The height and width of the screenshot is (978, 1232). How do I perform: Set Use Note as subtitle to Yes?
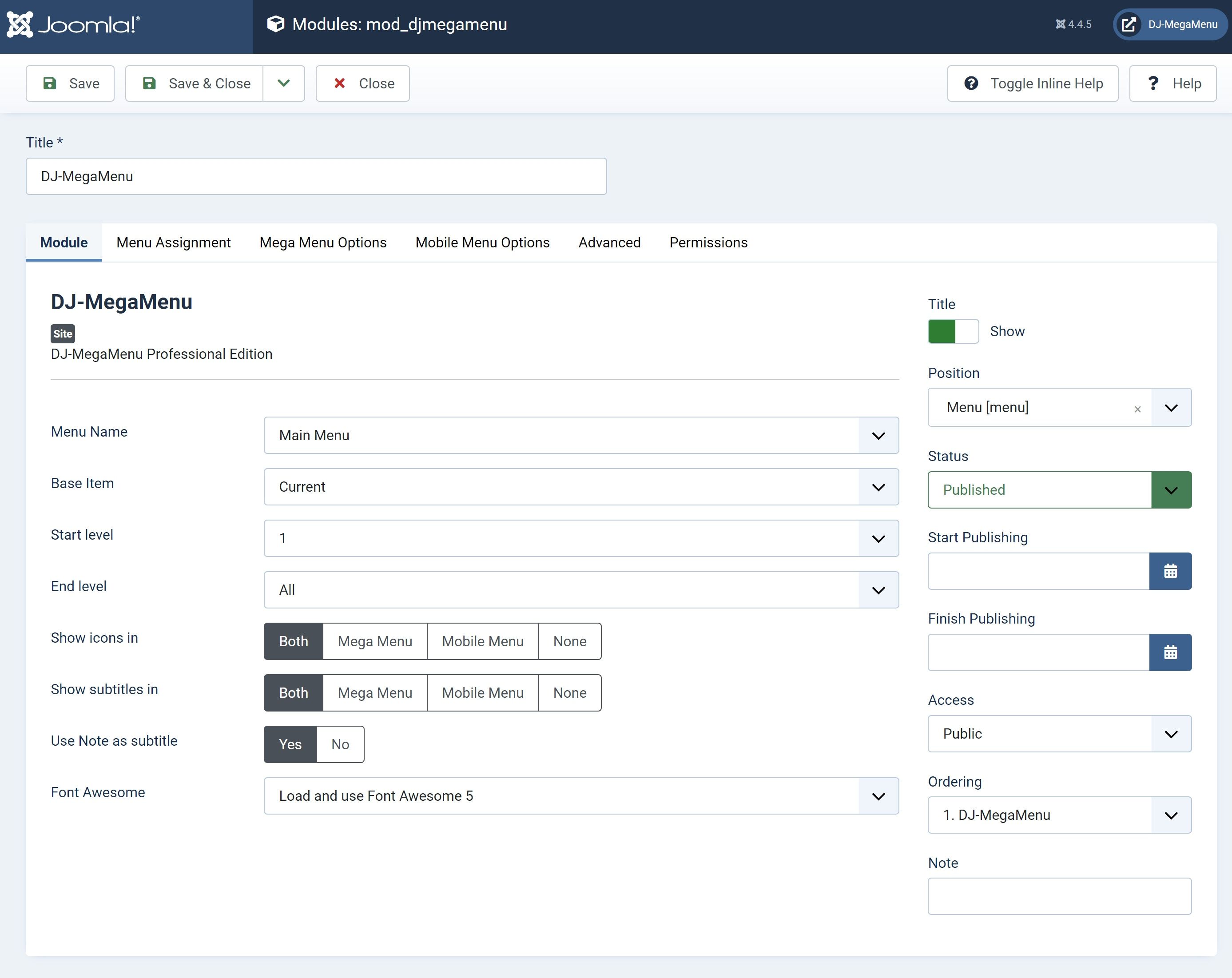point(290,744)
